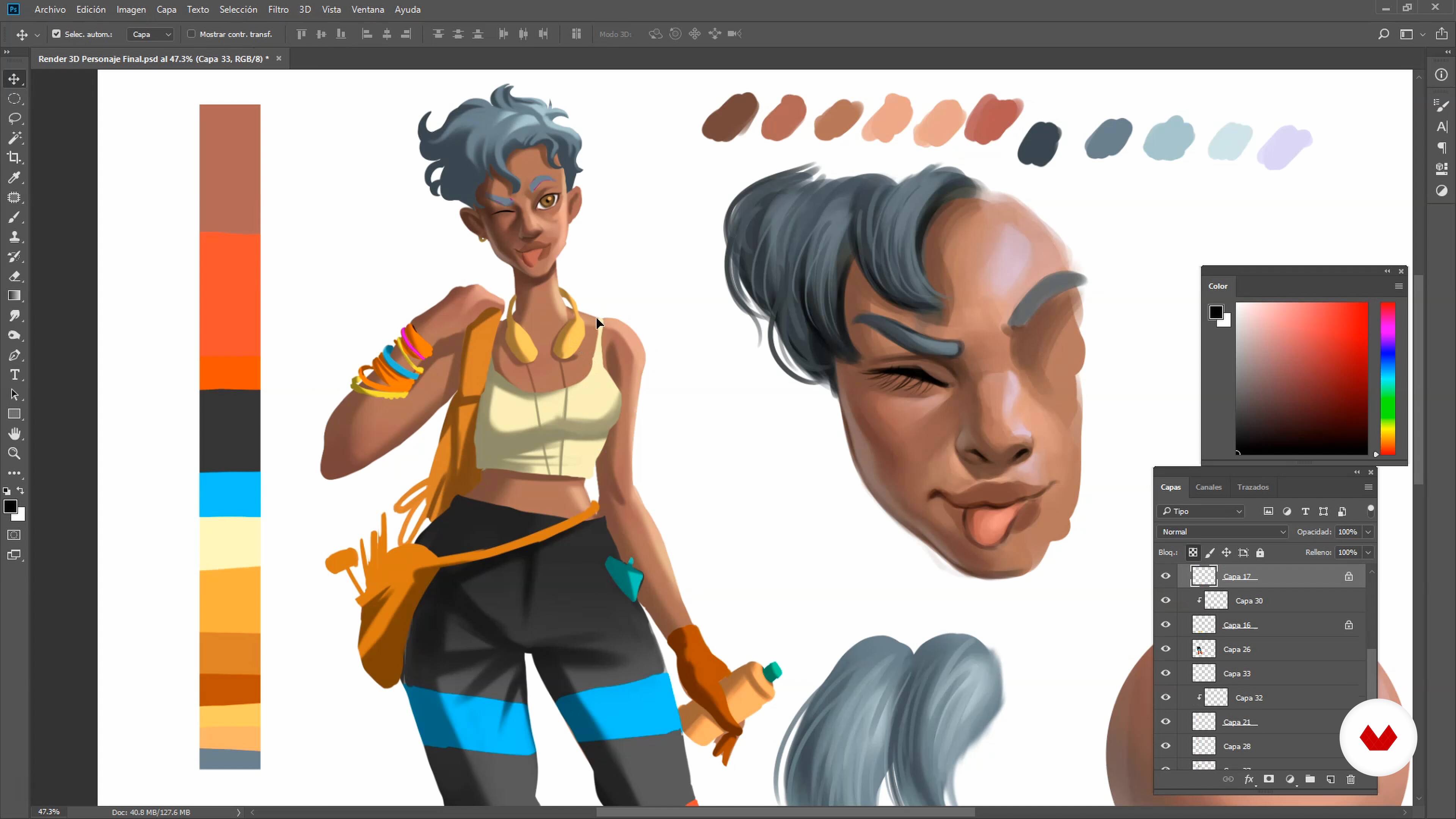Open the Archivo menu

50,9
